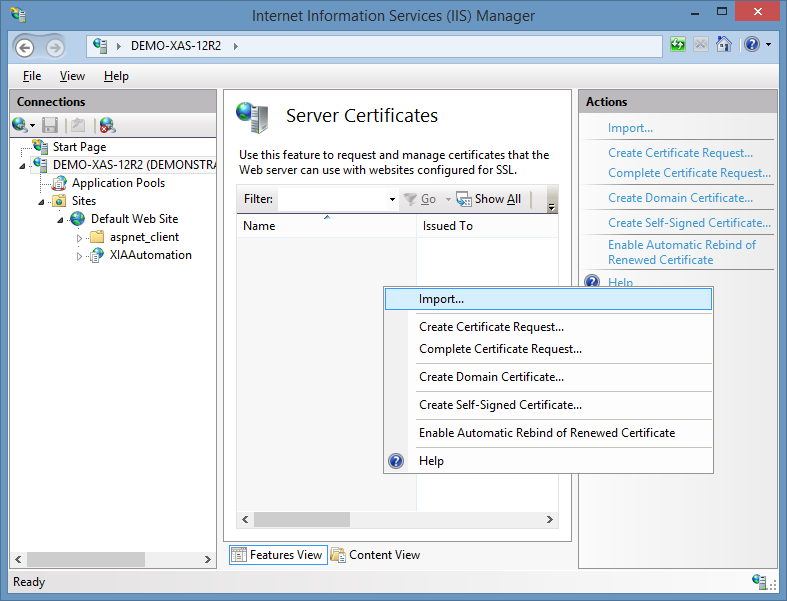
Task: Click the horizontal scrollbar under certificate list
Action: tap(398, 520)
